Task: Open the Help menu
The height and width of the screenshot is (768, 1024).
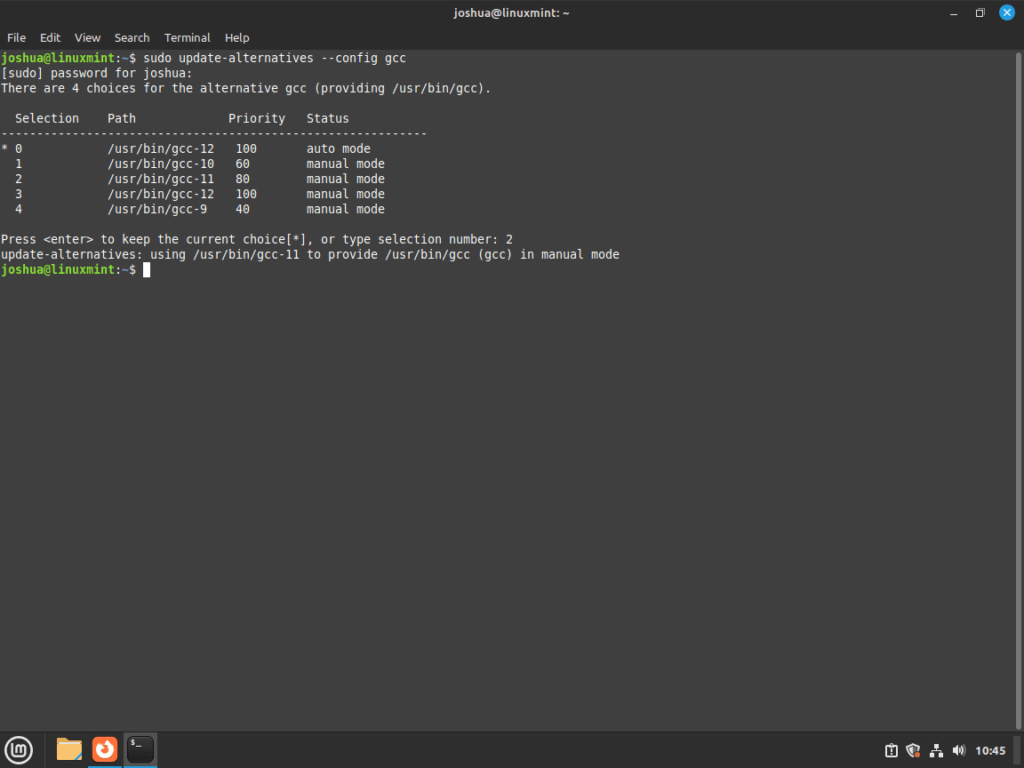Action: click(236, 38)
